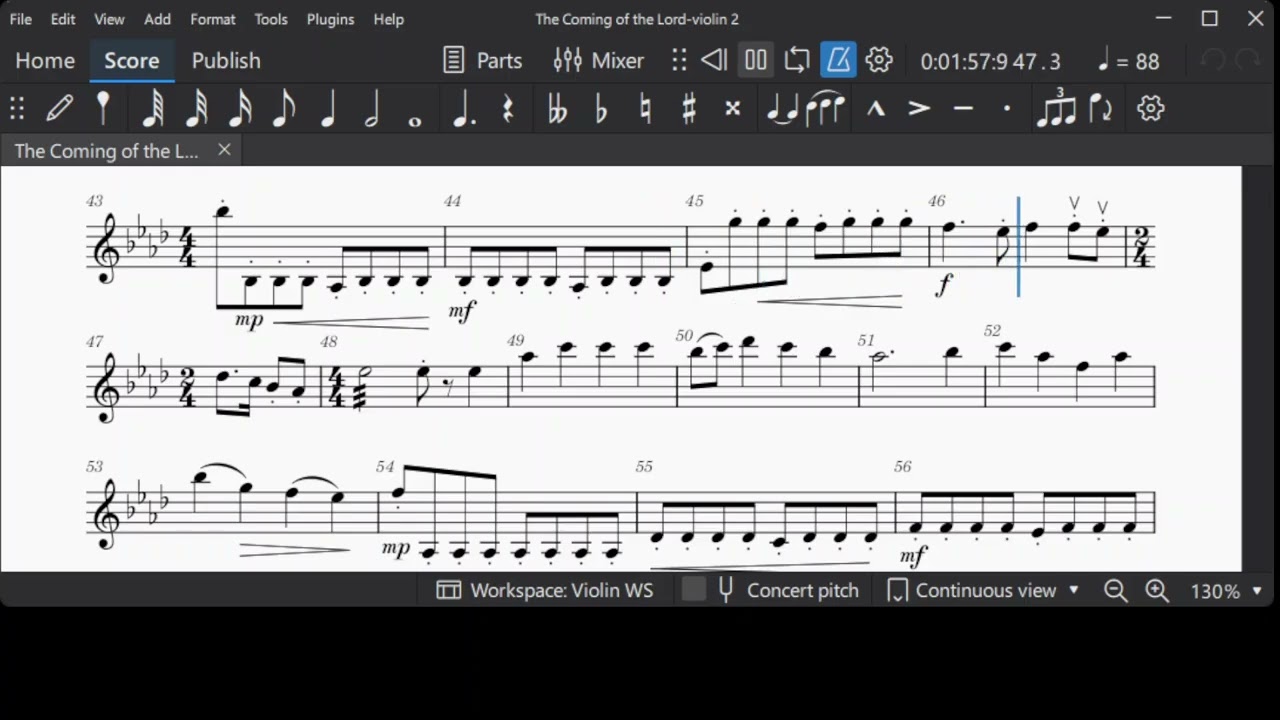Select the Score tab
Screen dimensions: 1280x720
[x=132, y=60]
